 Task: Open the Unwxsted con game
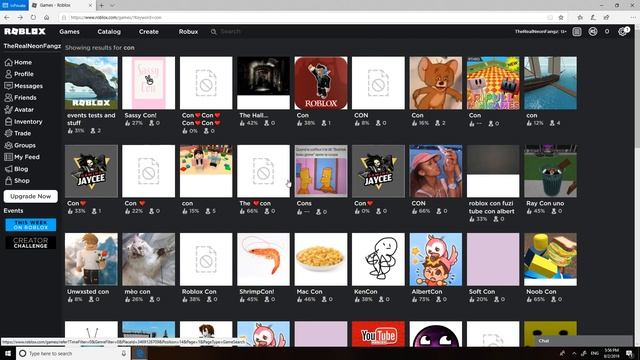point(91,260)
